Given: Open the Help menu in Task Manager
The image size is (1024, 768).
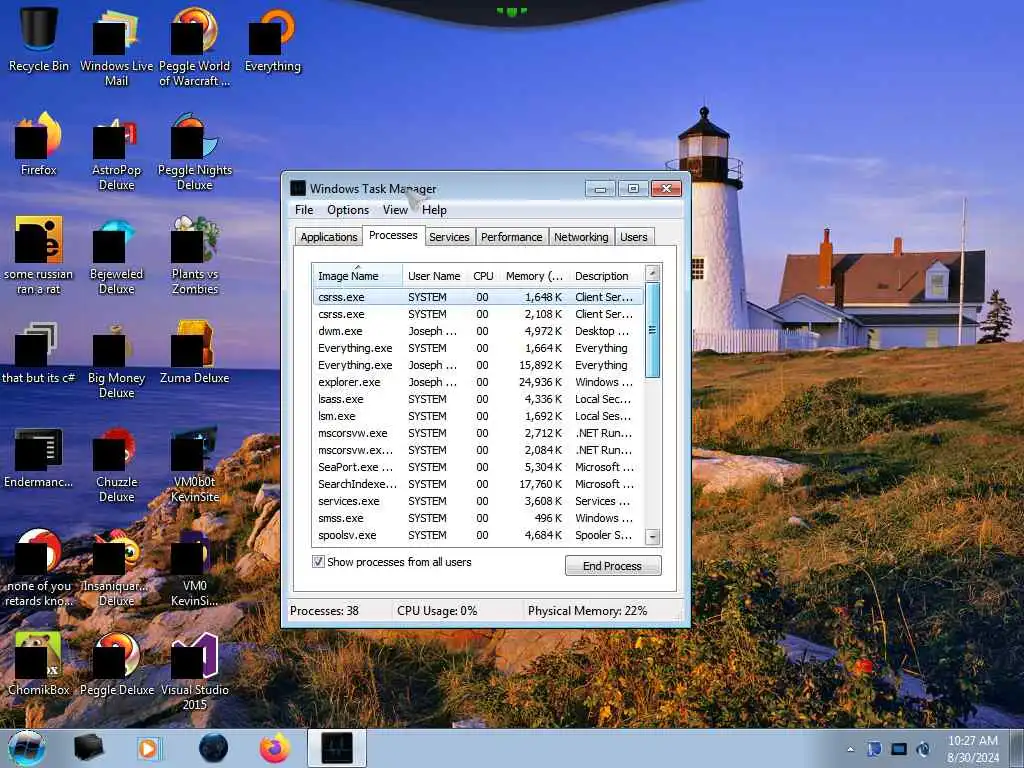Looking at the screenshot, I should coord(434,210).
